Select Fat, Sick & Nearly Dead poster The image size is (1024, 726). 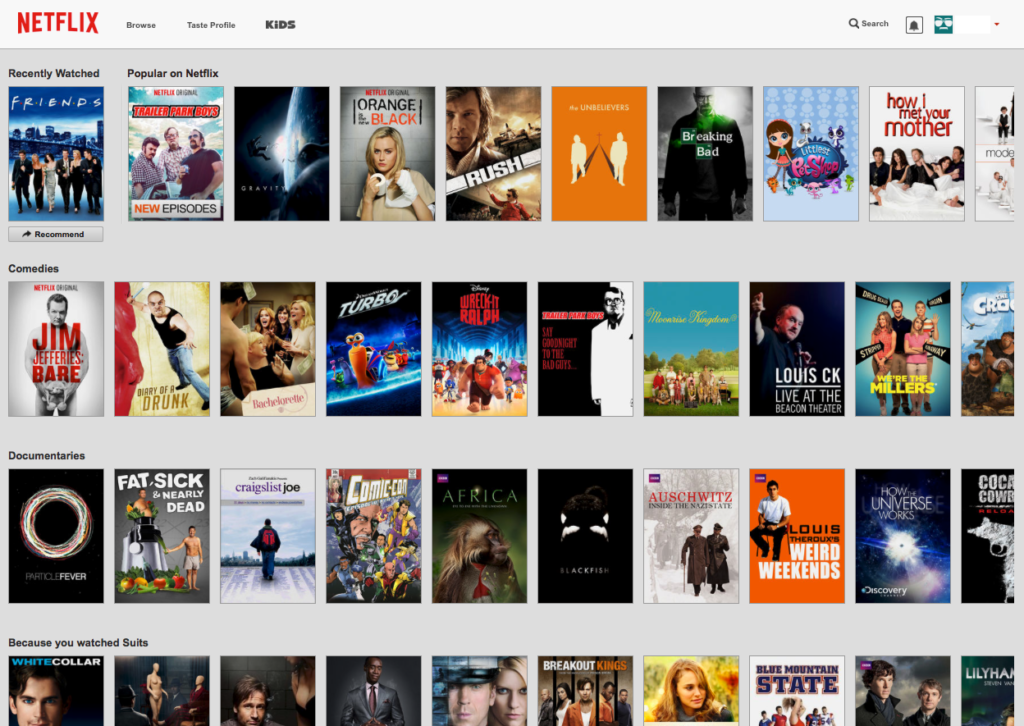pos(162,536)
